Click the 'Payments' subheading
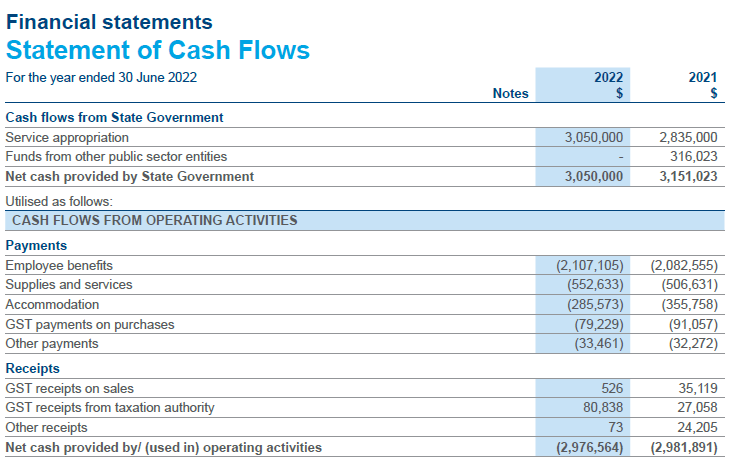The width and height of the screenshot is (745, 474). point(36,246)
